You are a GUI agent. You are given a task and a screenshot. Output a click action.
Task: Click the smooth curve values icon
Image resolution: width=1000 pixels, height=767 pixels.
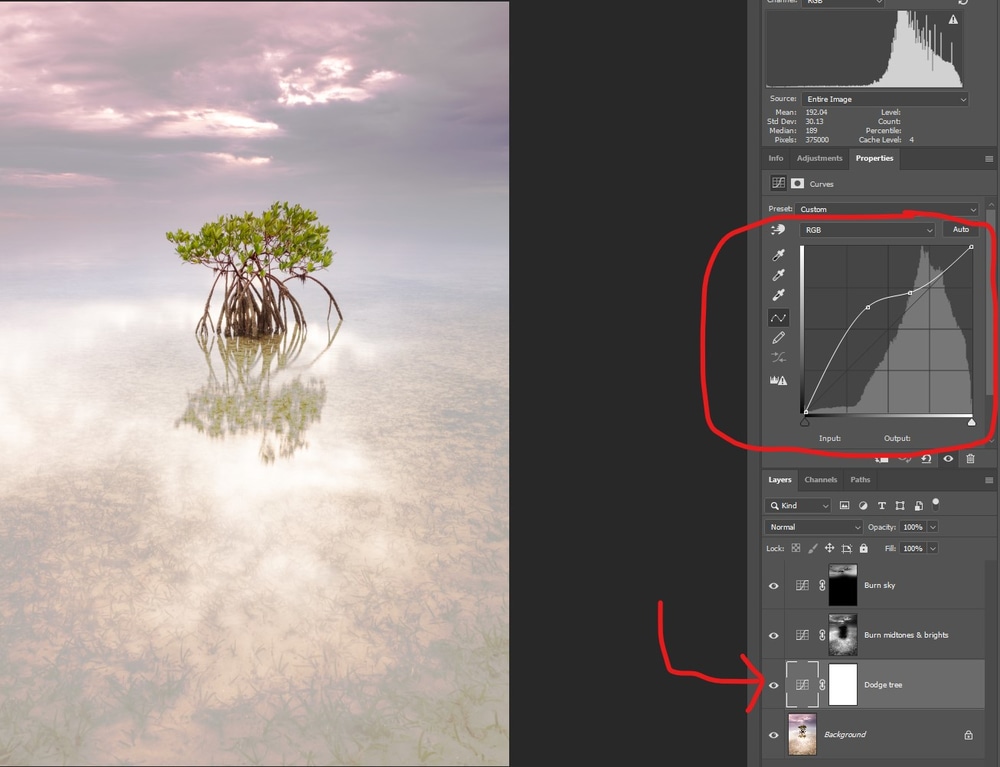[x=778, y=358]
